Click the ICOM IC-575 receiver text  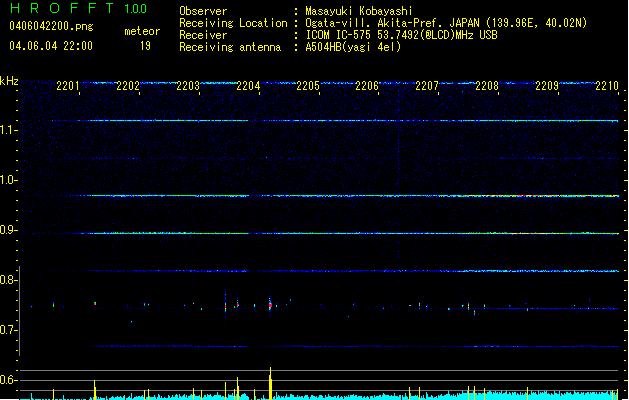click(402, 35)
